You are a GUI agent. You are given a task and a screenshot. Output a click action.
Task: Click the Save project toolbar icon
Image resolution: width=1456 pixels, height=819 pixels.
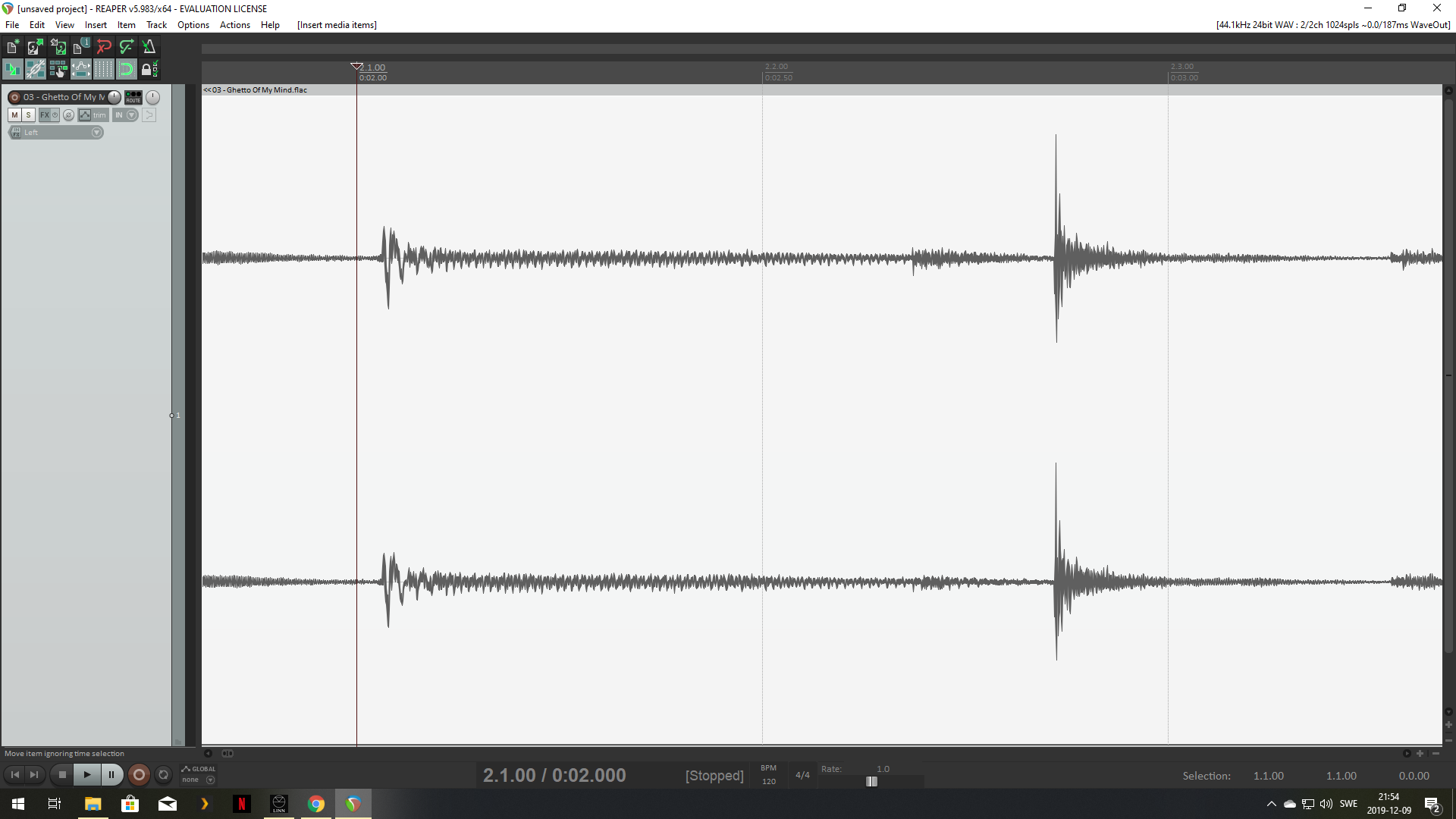[x=58, y=47]
